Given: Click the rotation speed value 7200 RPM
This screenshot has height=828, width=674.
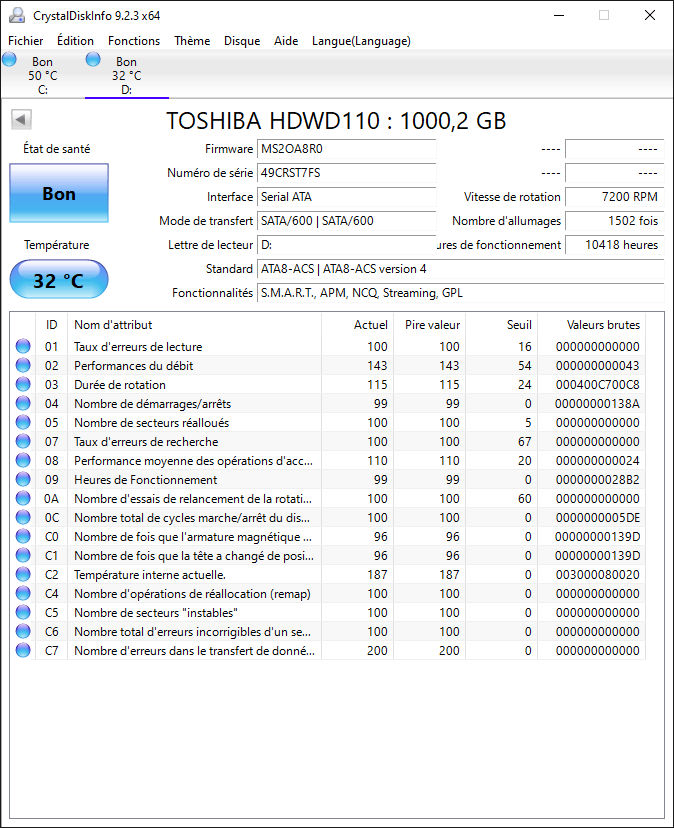Looking at the screenshot, I should (615, 197).
